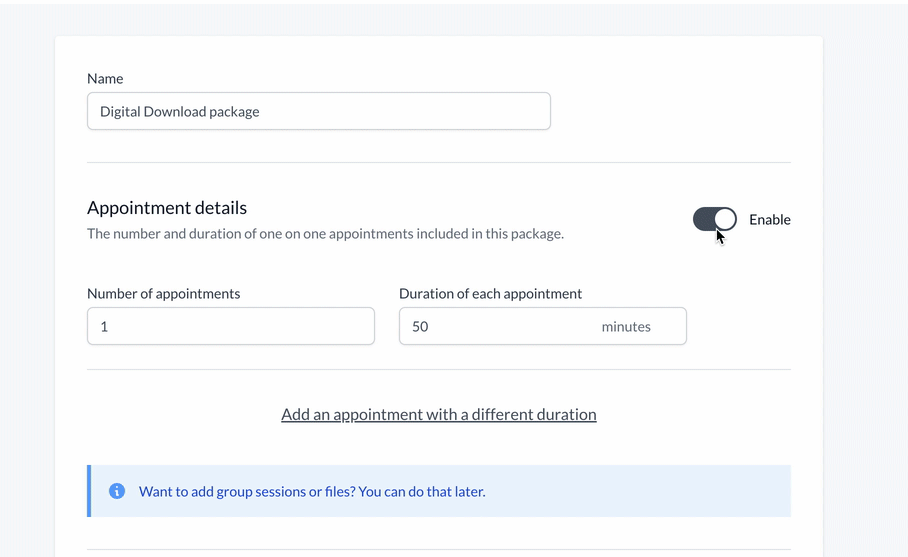The image size is (908, 557).
Task: Click the group sessions or files info banner text
Action: [x=312, y=492]
